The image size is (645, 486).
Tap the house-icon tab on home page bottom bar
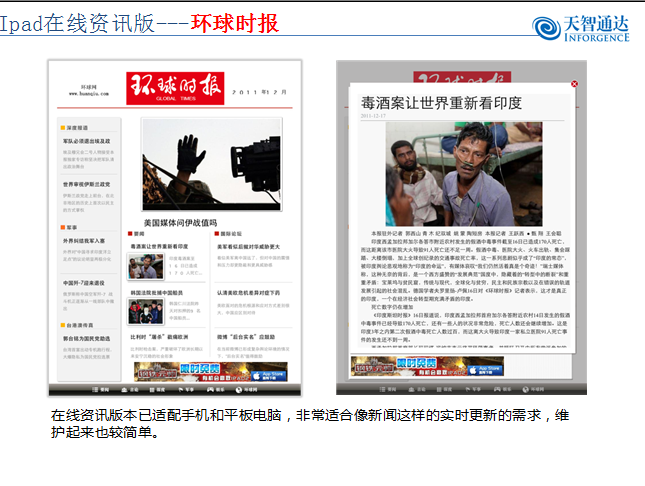coord(130,389)
